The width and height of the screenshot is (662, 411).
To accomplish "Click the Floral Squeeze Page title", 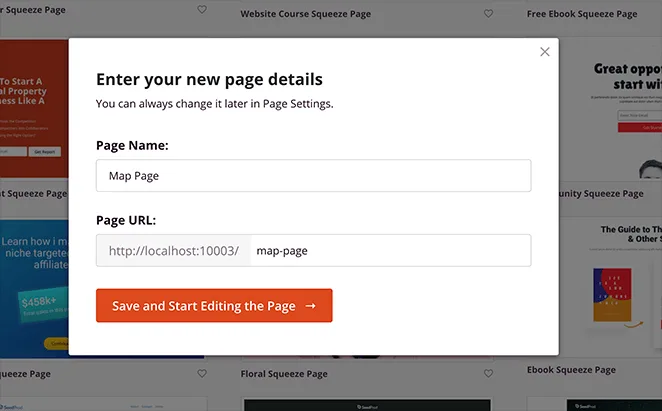I will tap(284, 374).
